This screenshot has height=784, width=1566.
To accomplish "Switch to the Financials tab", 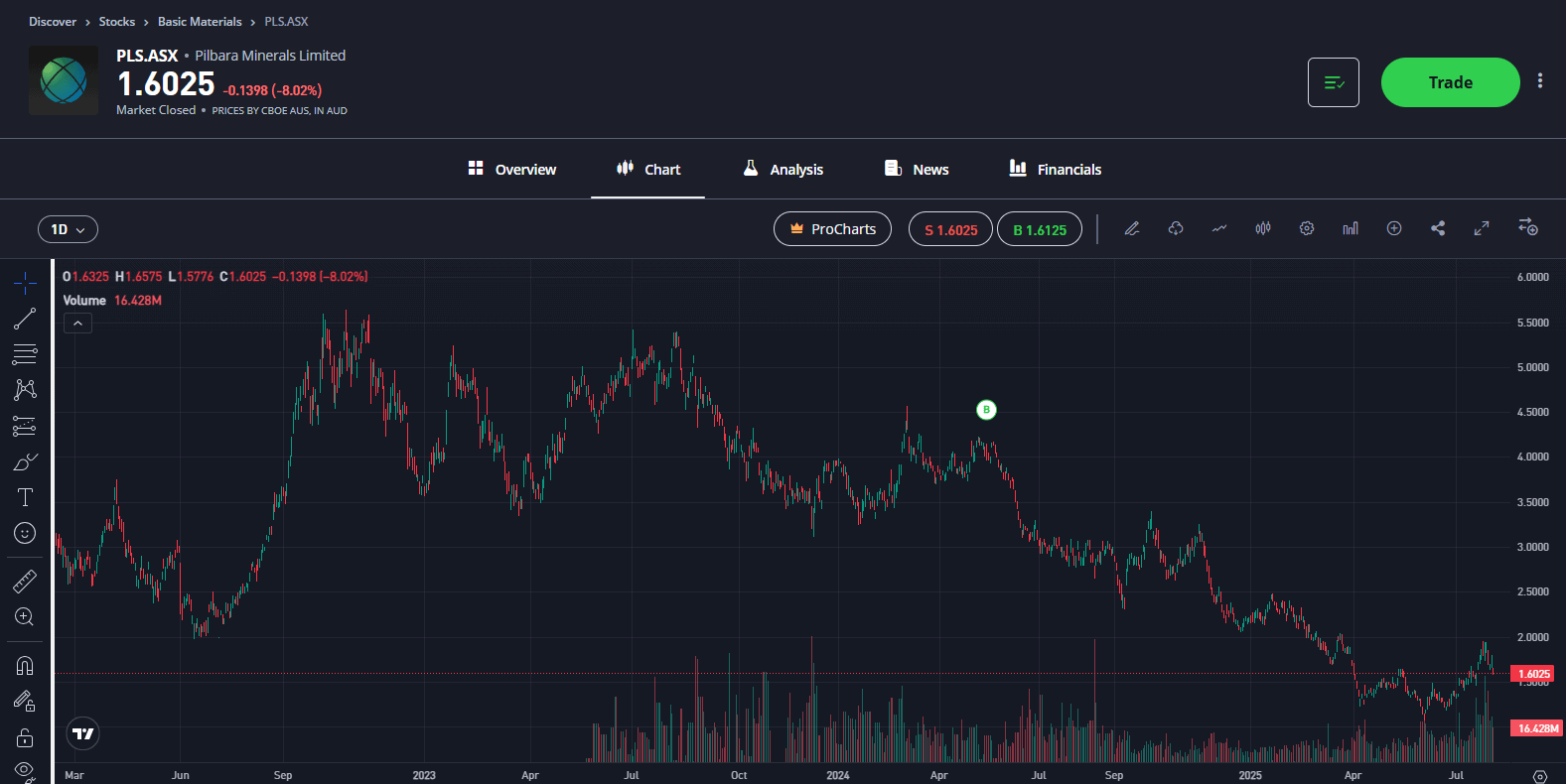I will (x=1056, y=170).
